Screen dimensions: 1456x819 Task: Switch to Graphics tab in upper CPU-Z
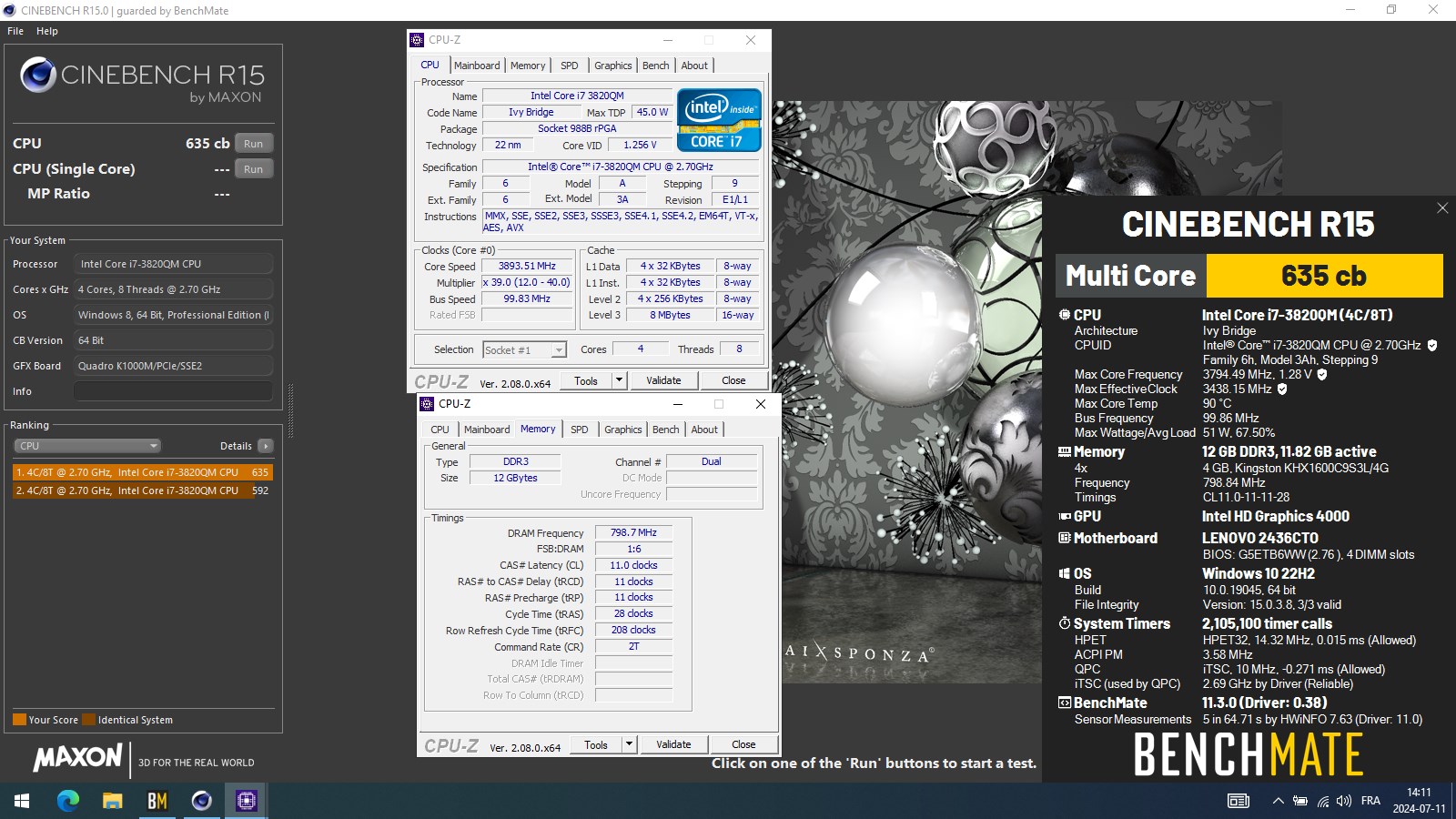click(612, 66)
